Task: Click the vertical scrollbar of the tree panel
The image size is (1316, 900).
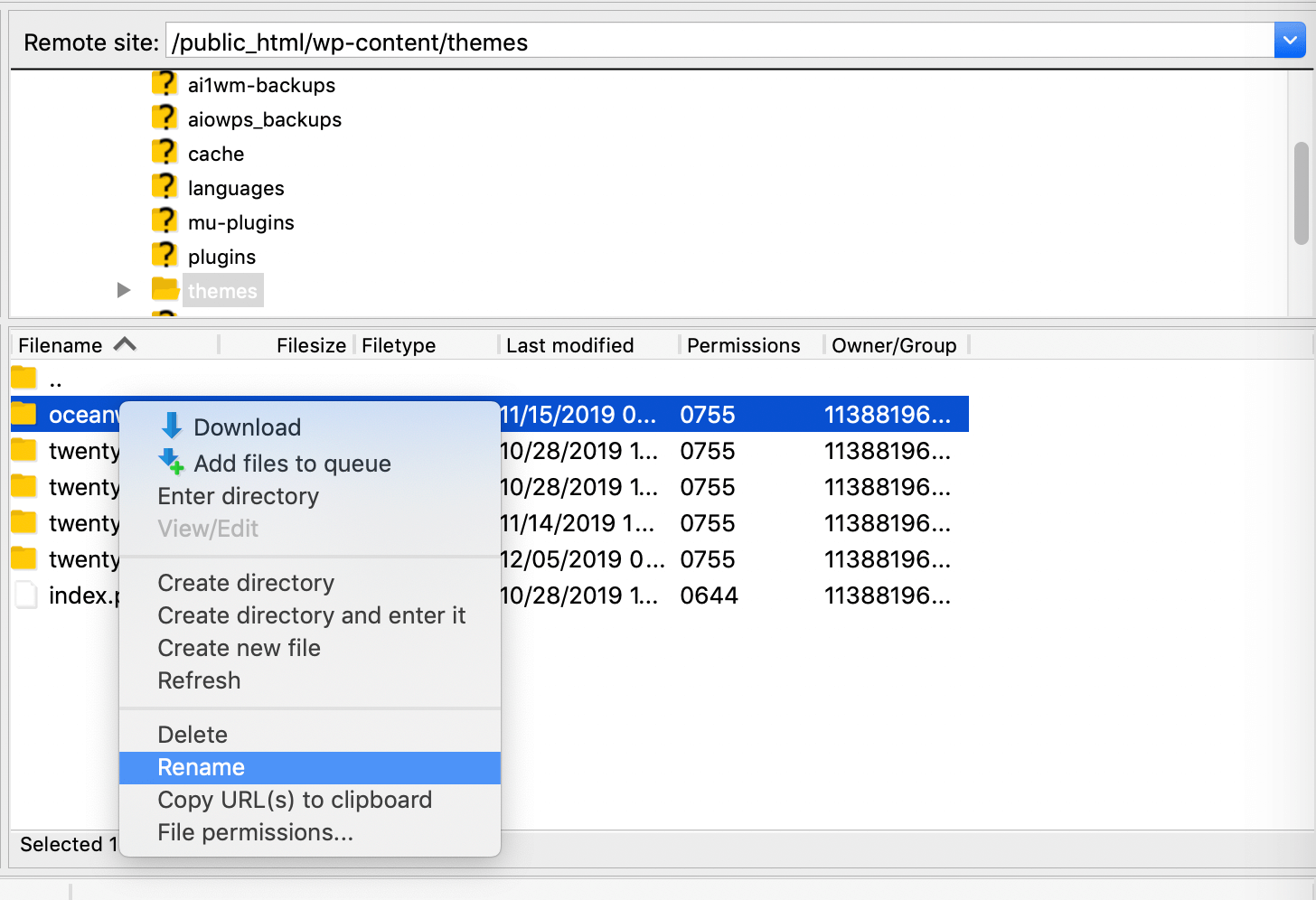Action: 1302,194
